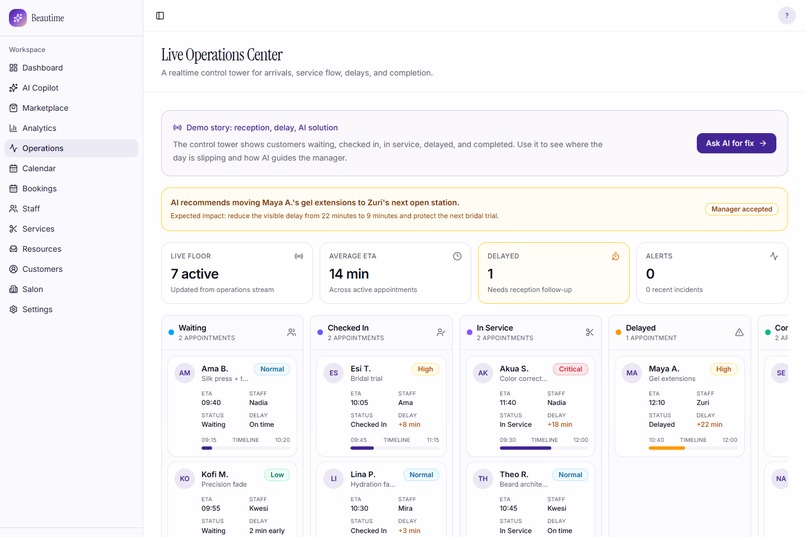Screen dimensions: 806x537
Task: Click Ama B. timeline progress bar
Action: [245, 448]
